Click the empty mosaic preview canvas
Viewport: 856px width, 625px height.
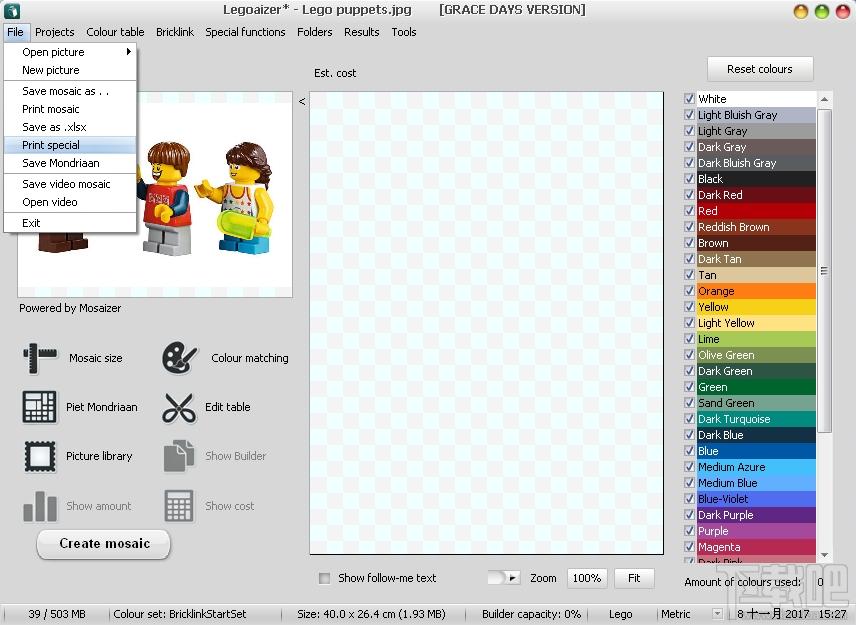click(486, 323)
